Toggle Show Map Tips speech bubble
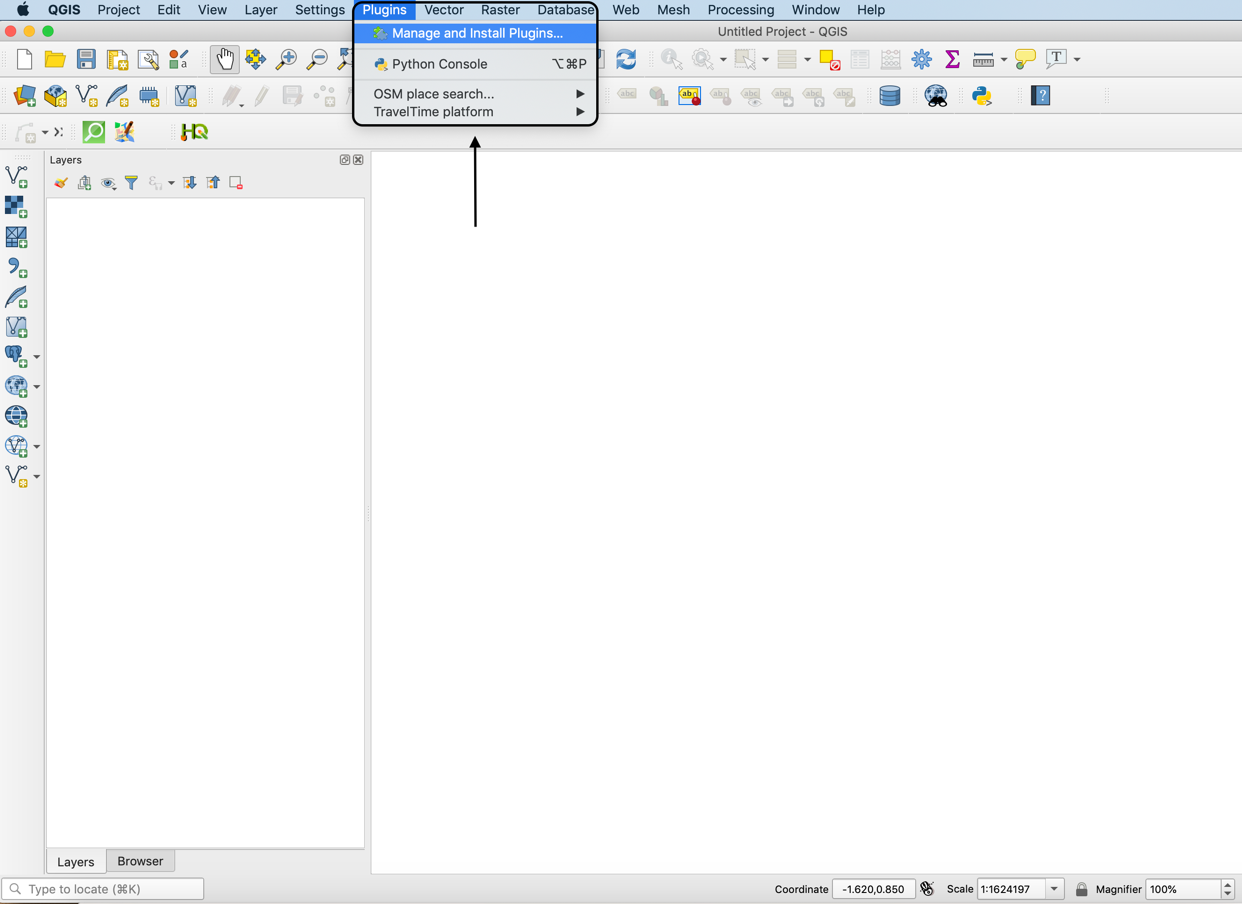The image size is (1242, 904). tap(1025, 60)
